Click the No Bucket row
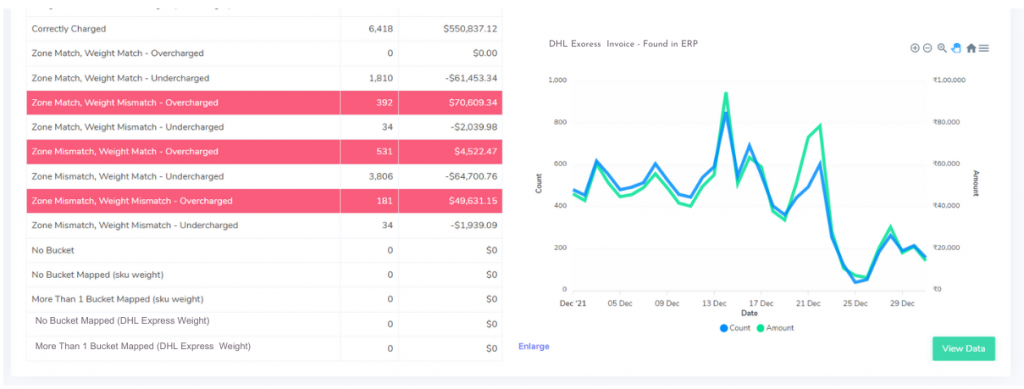This screenshot has width=1024, height=389. pyautogui.click(x=264, y=250)
